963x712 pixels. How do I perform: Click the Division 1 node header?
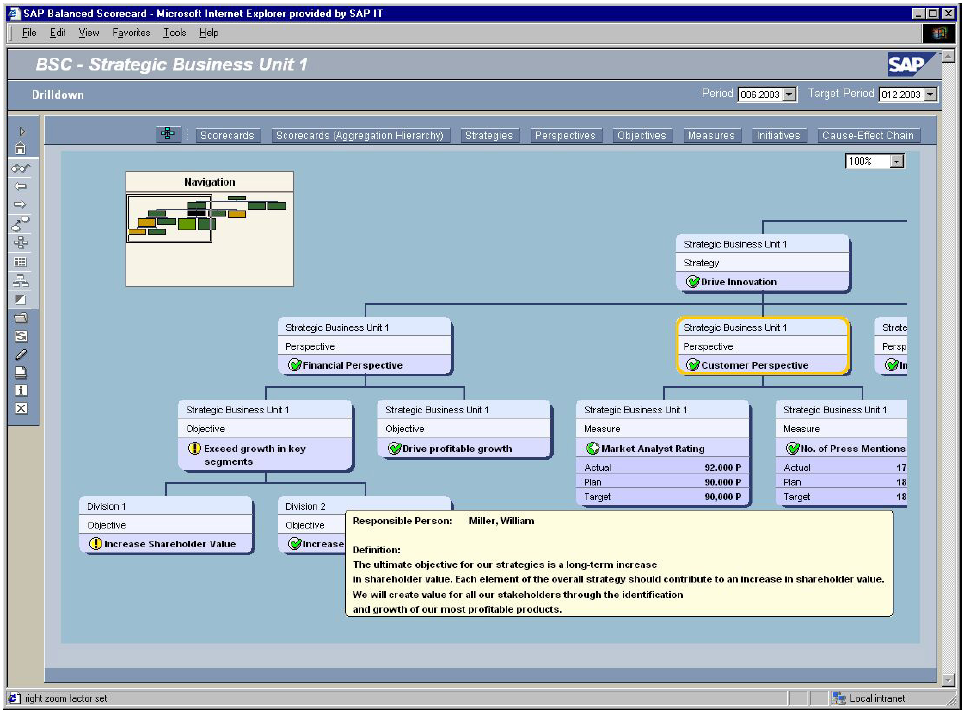pos(166,506)
